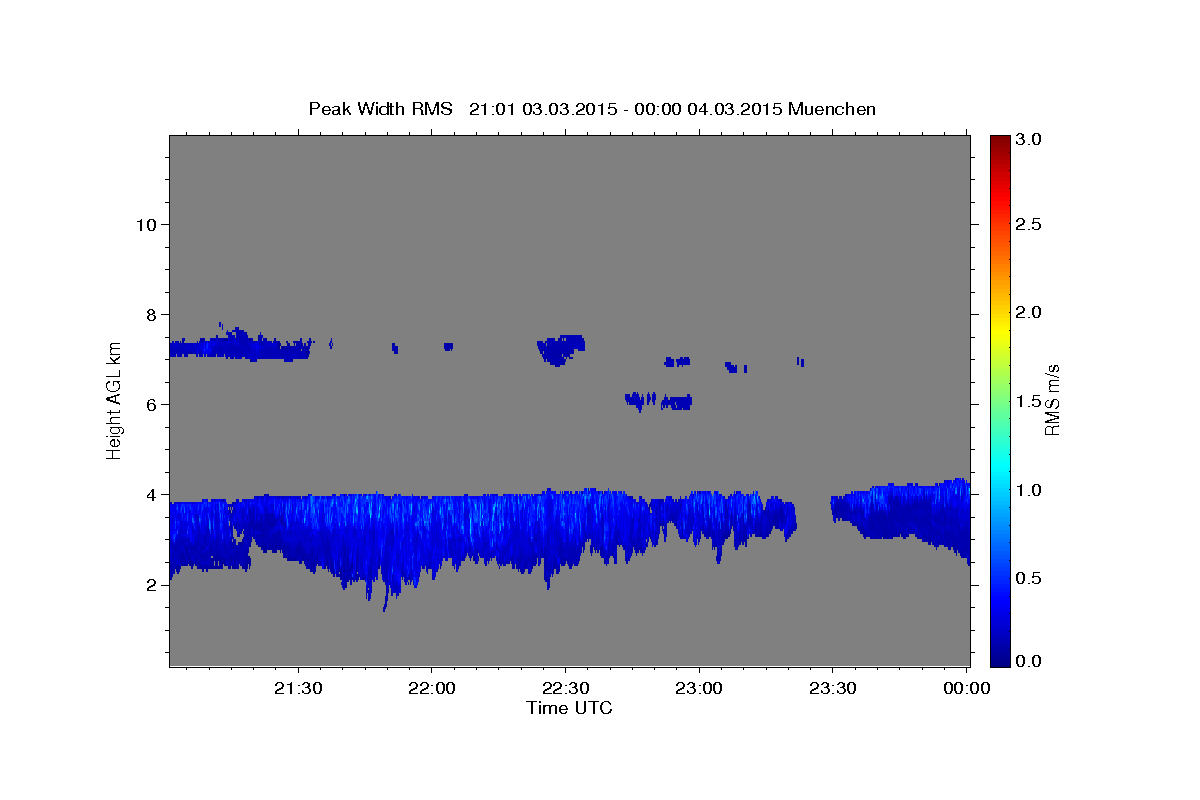Click the height tick label 10

pos(146,224)
